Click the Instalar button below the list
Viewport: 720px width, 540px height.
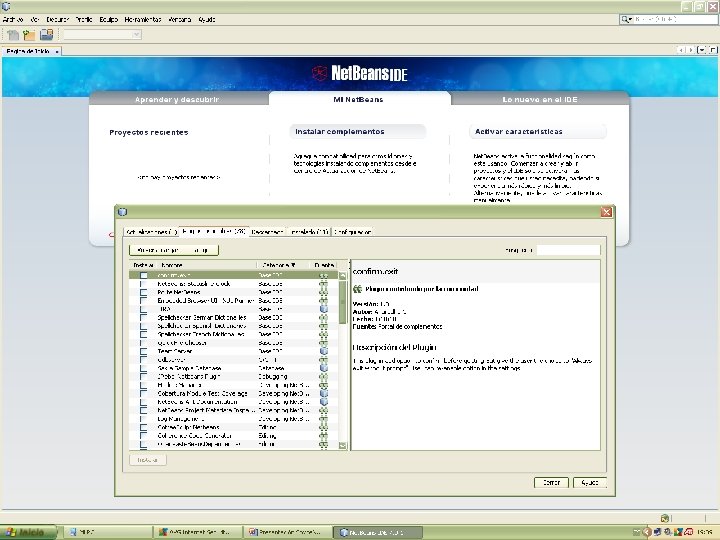pyautogui.click(x=147, y=460)
